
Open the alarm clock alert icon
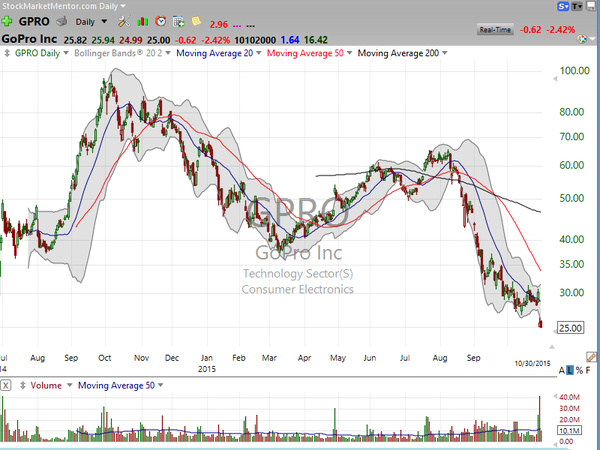[161, 21]
